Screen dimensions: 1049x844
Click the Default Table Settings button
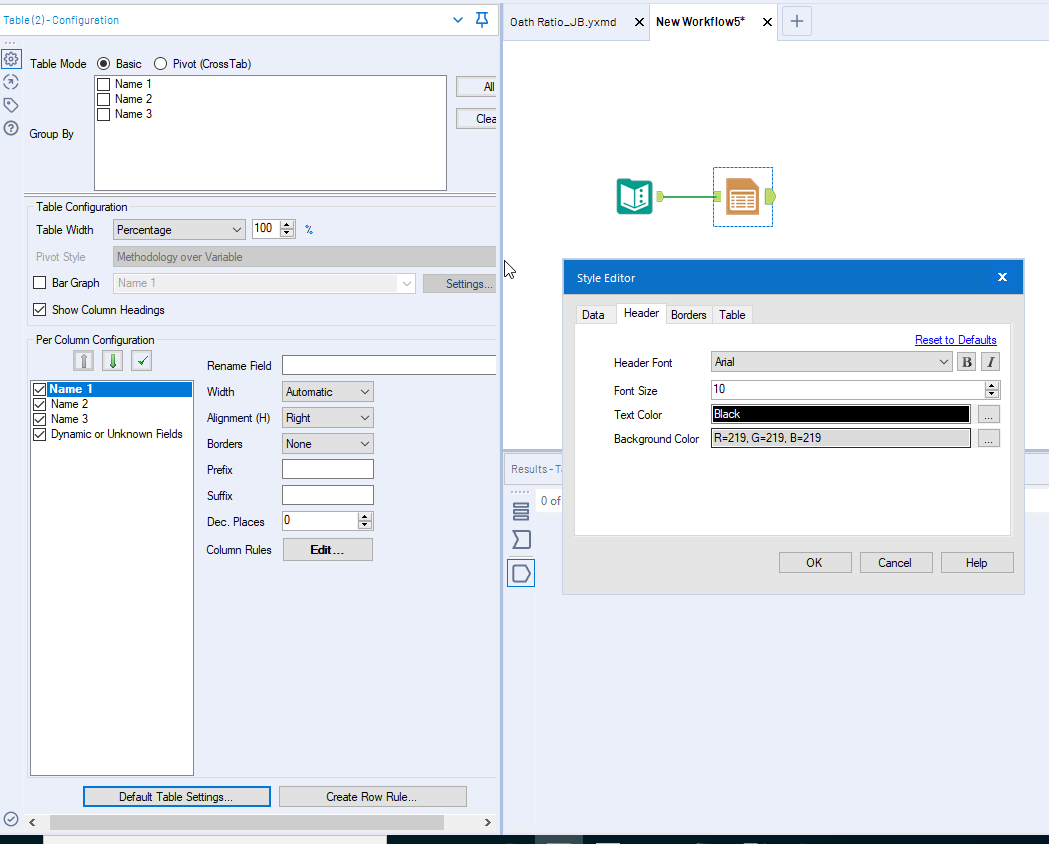coord(176,796)
